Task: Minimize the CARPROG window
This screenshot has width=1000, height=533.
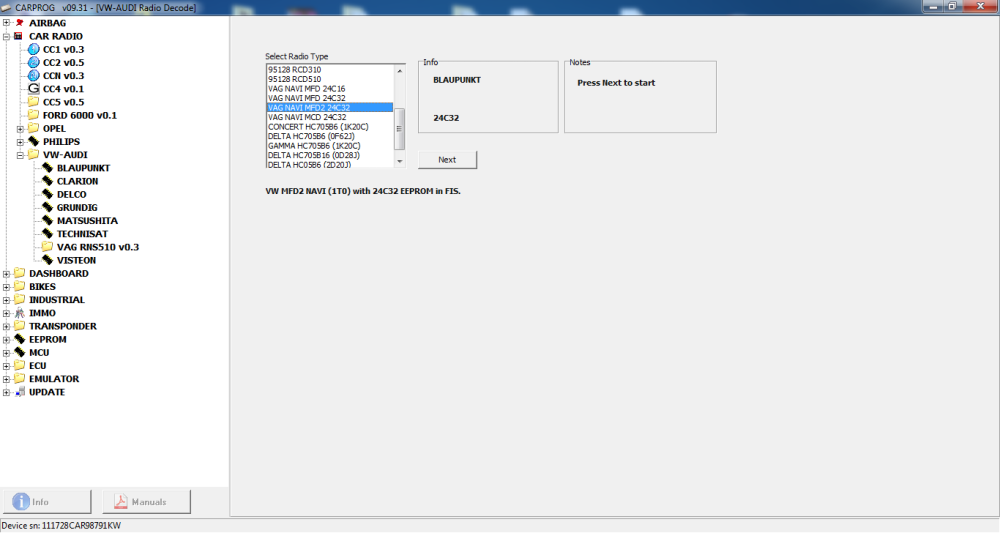Action: [x=934, y=6]
